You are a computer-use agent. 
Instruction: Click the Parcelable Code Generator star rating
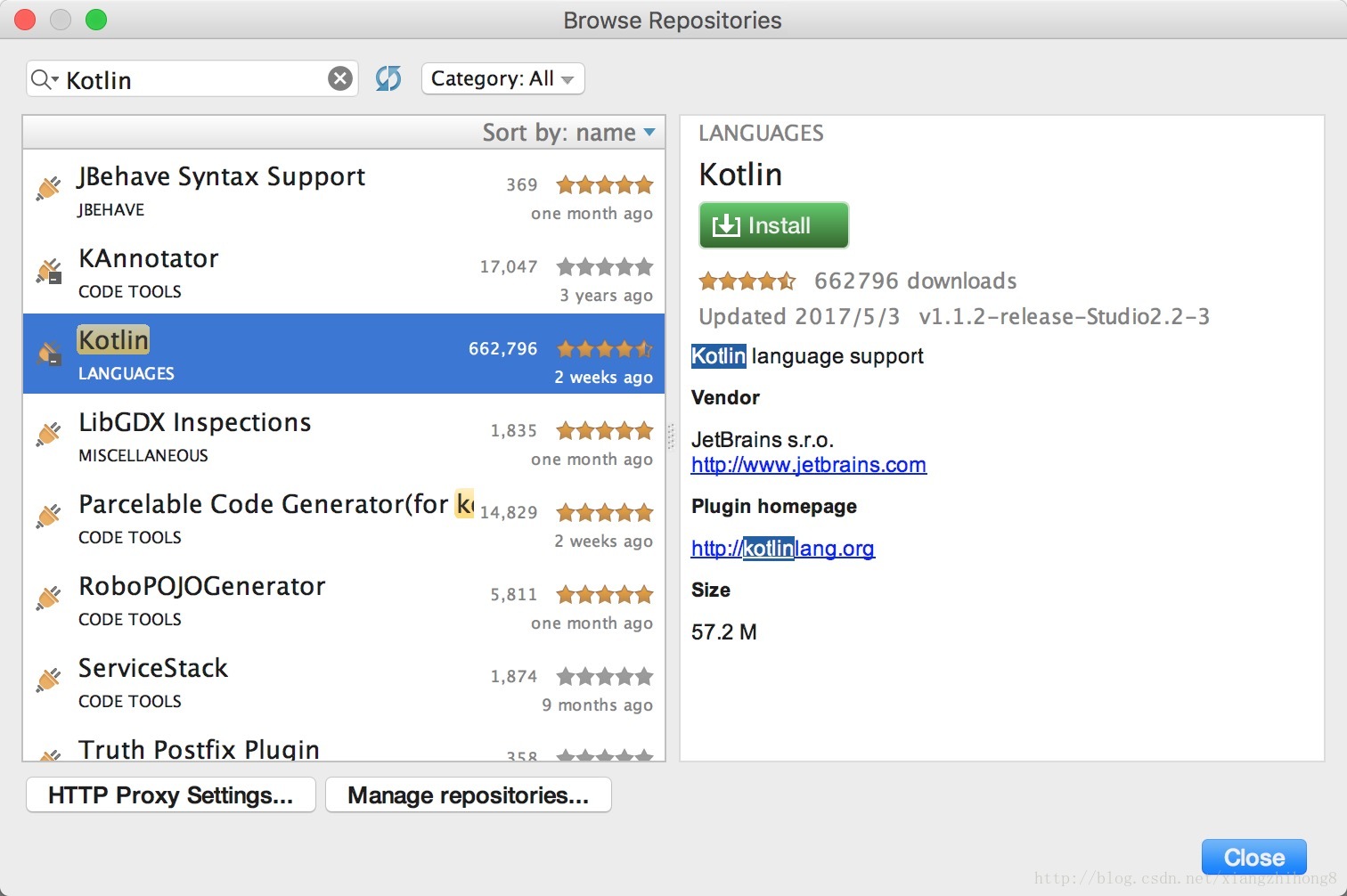tap(605, 513)
